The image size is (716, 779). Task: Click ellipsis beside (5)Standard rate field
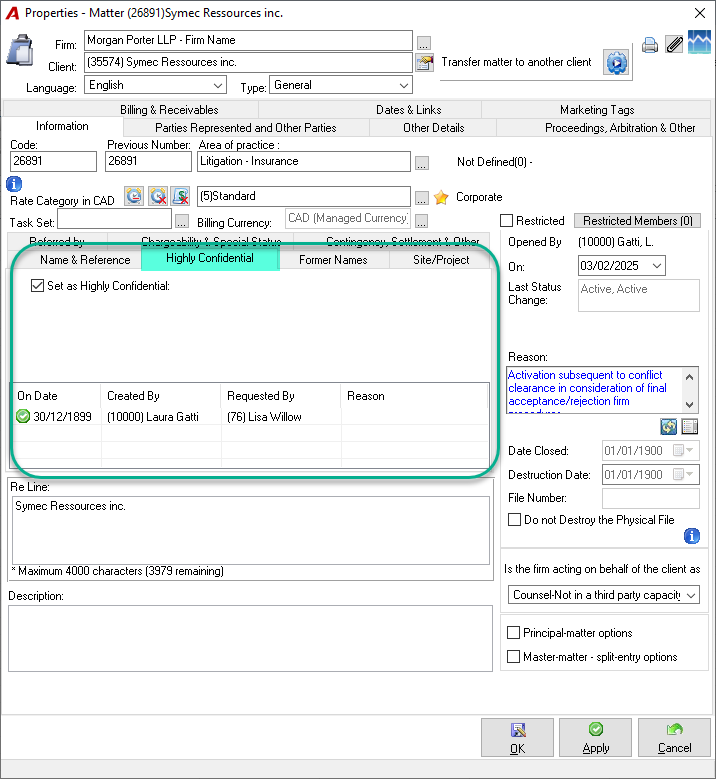pos(422,198)
